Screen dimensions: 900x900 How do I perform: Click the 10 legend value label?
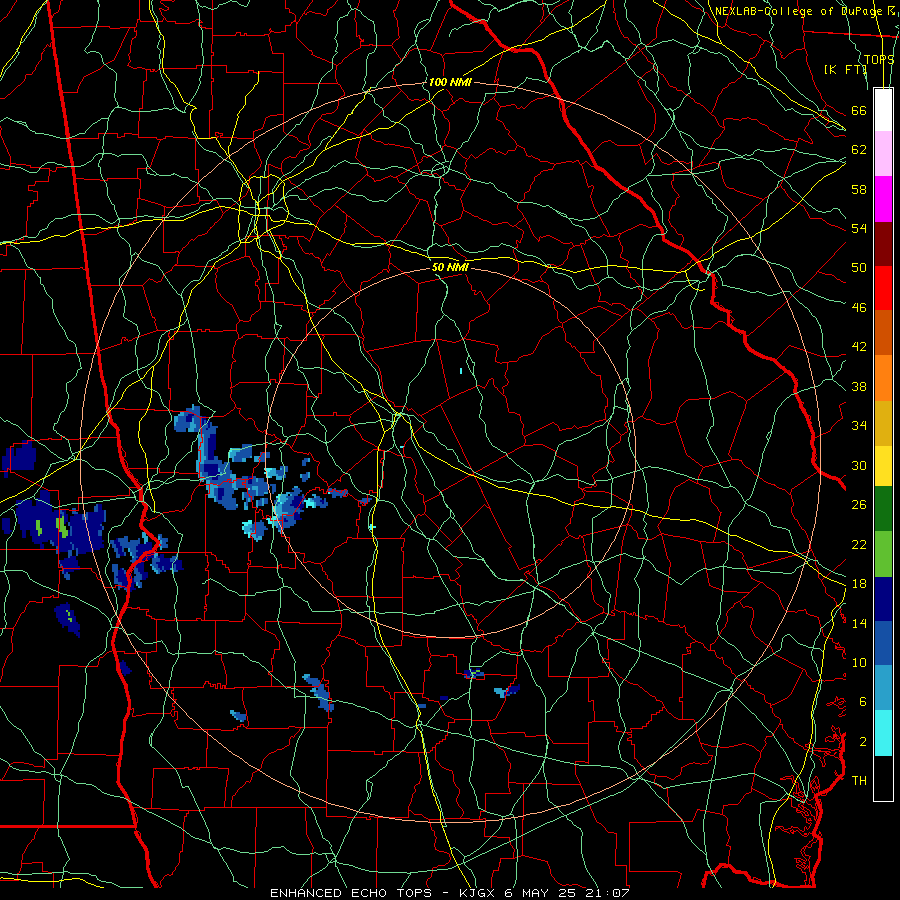(859, 662)
